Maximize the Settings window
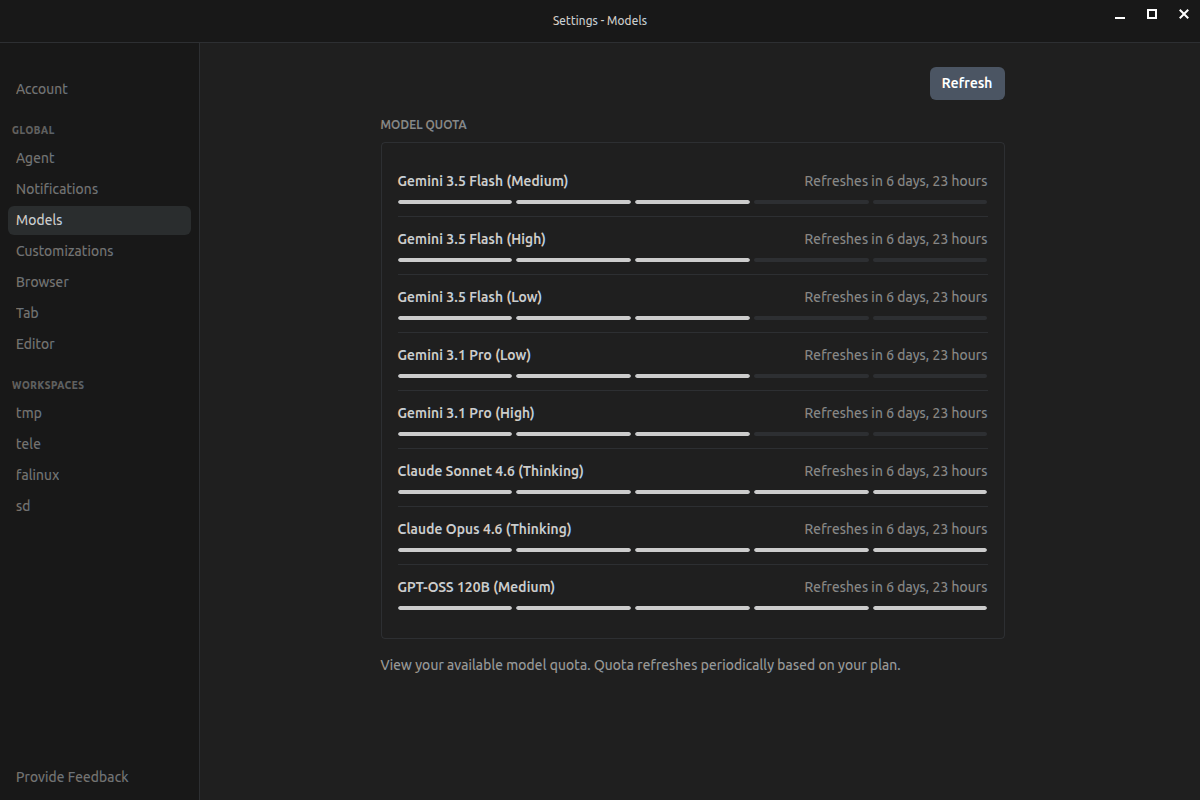The height and width of the screenshot is (800, 1200). pos(1152,14)
